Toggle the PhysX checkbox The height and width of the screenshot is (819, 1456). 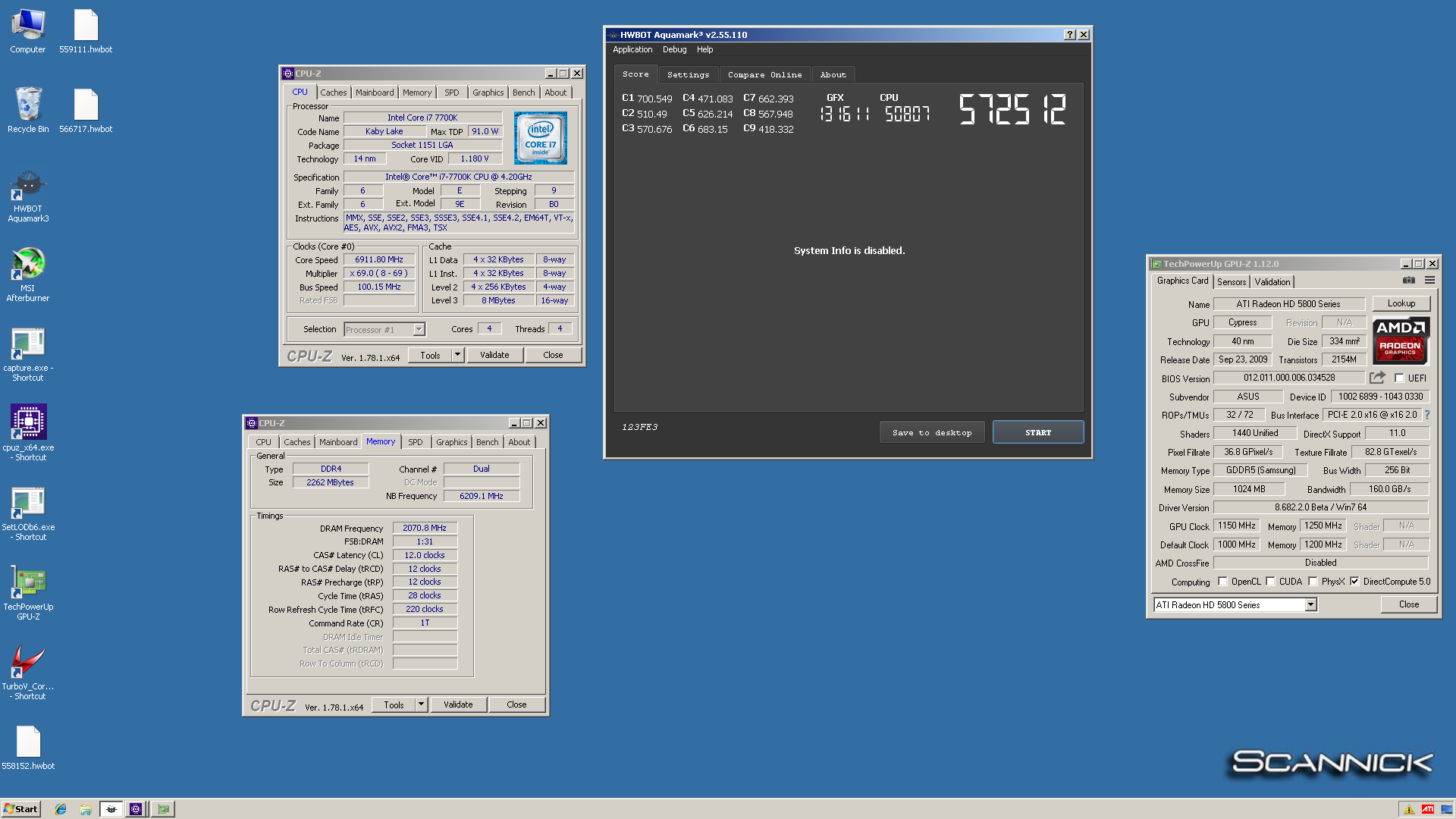[x=1313, y=582]
